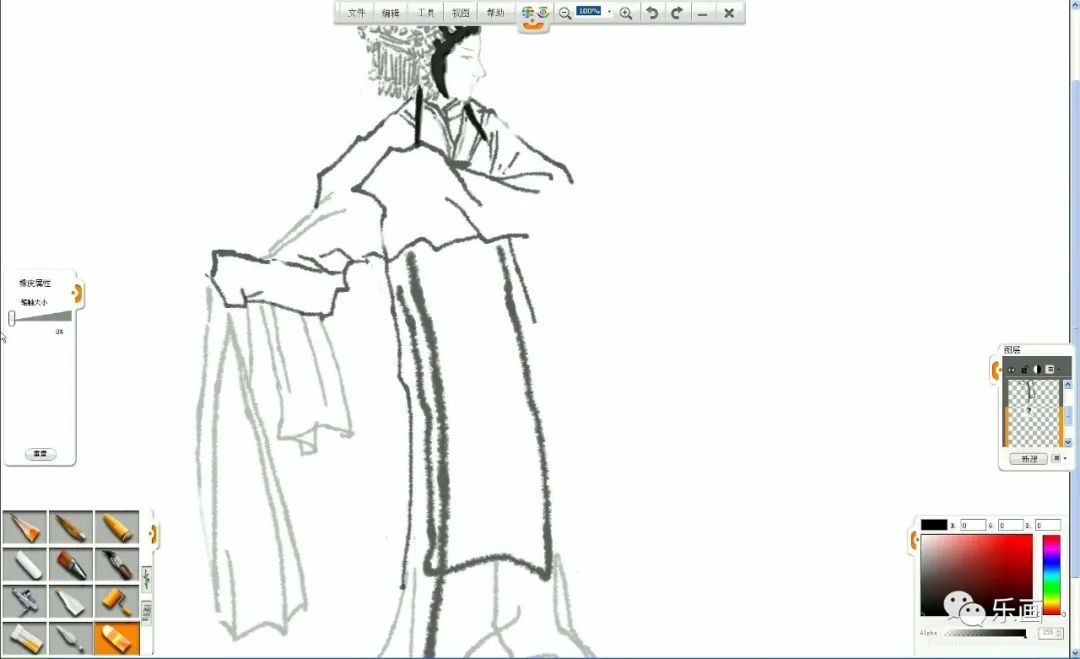
Task: Open the 文件 menu
Action: [356, 13]
